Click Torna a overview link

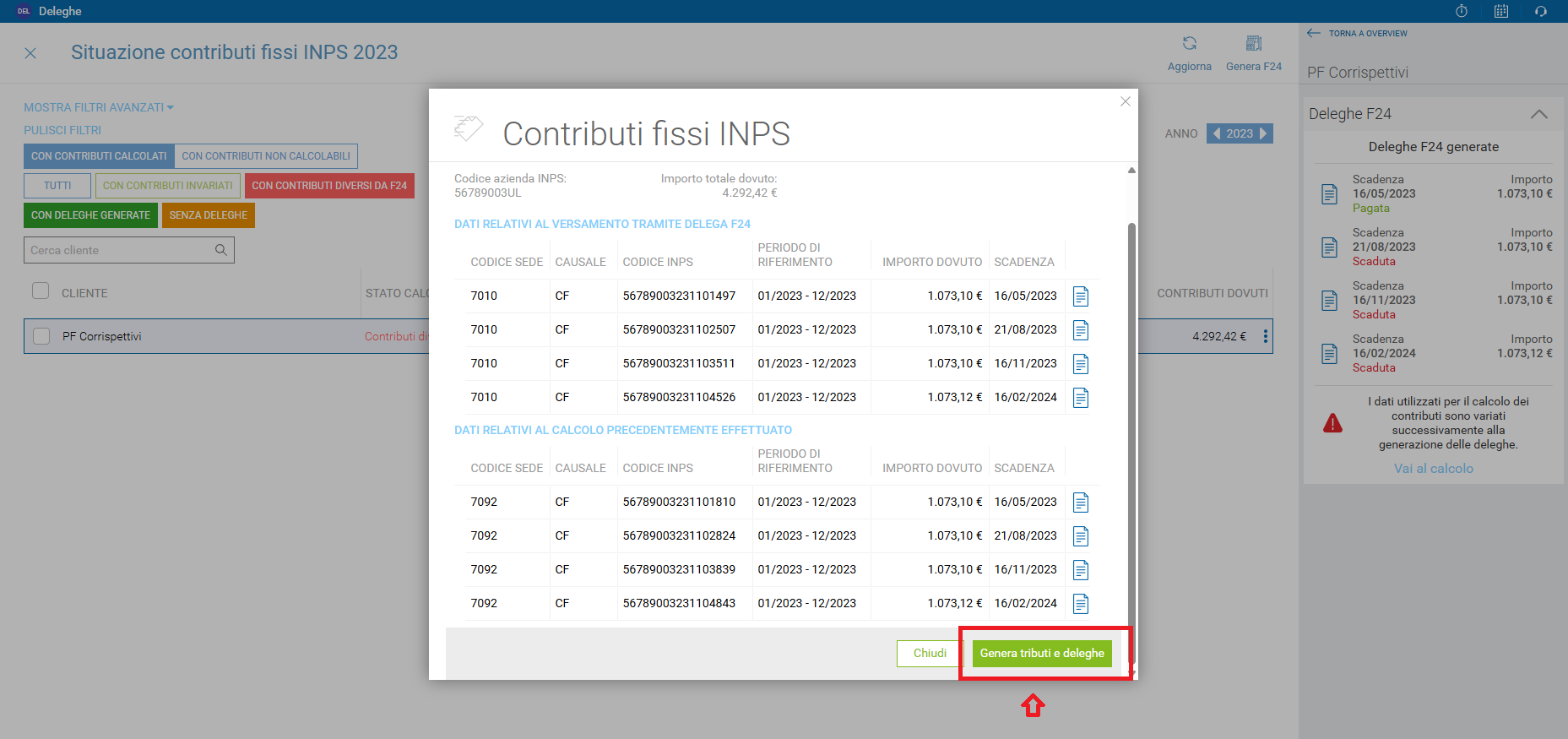click(1357, 34)
